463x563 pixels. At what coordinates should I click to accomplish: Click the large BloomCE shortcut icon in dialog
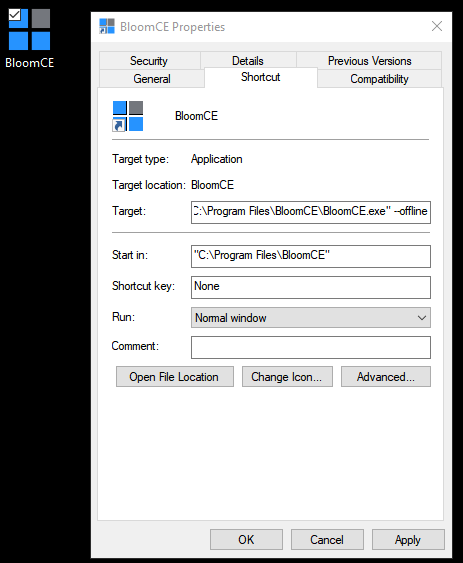(128, 116)
